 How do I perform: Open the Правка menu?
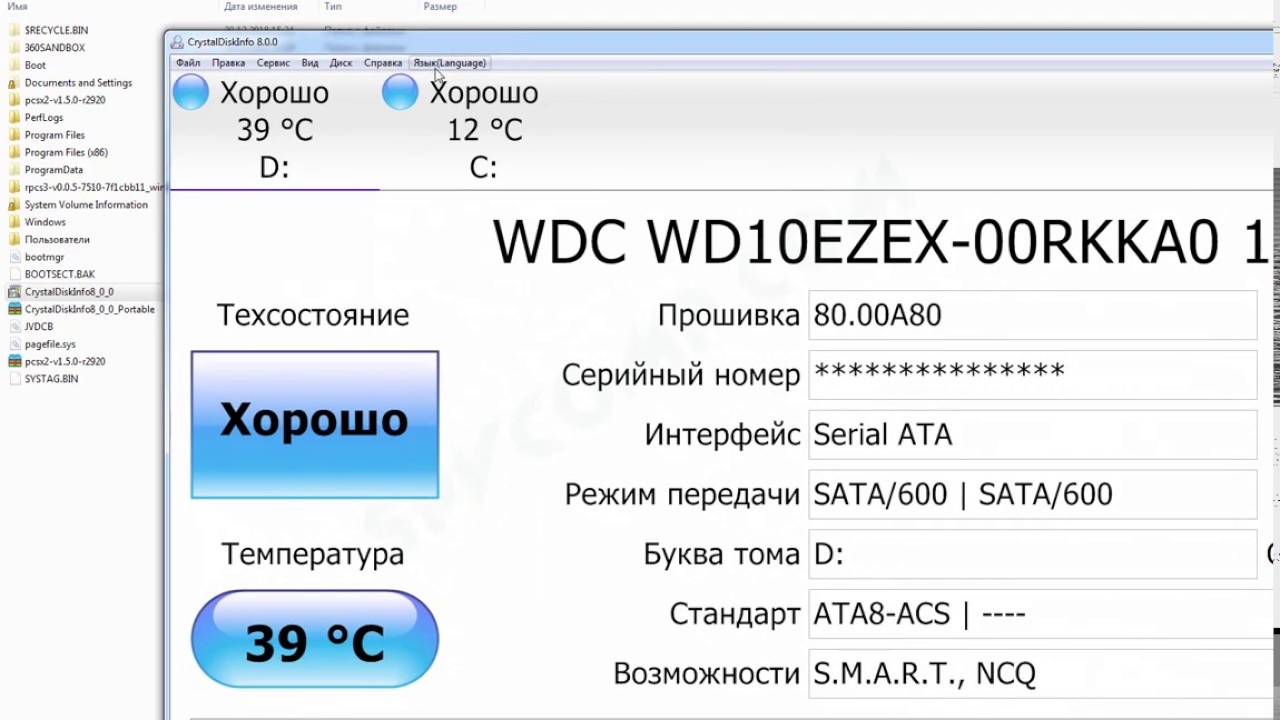228,63
